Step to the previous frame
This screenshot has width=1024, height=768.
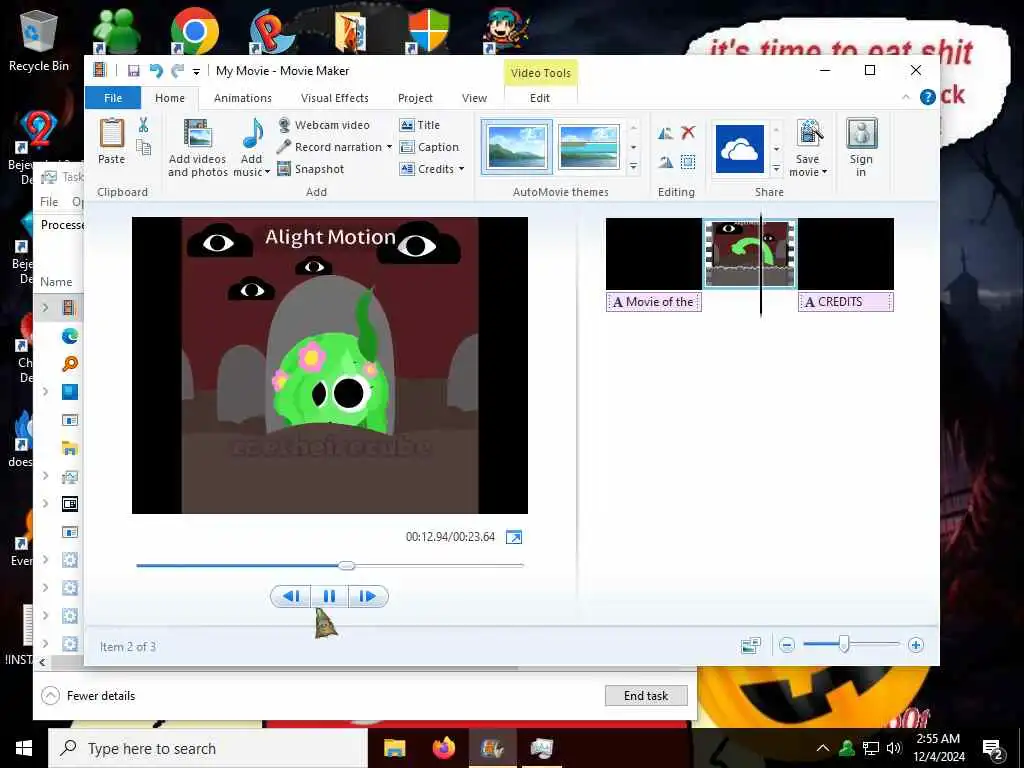(291, 596)
